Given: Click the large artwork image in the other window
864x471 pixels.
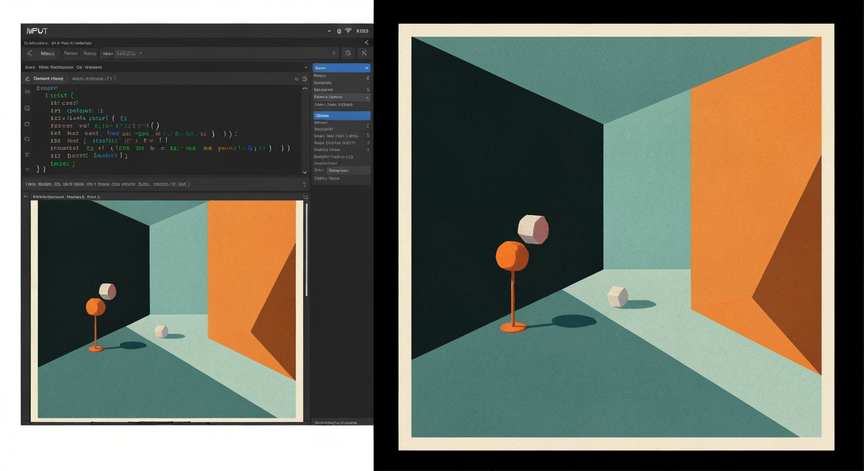Looking at the screenshot, I should pyautogui.click(x=616, y=237).
